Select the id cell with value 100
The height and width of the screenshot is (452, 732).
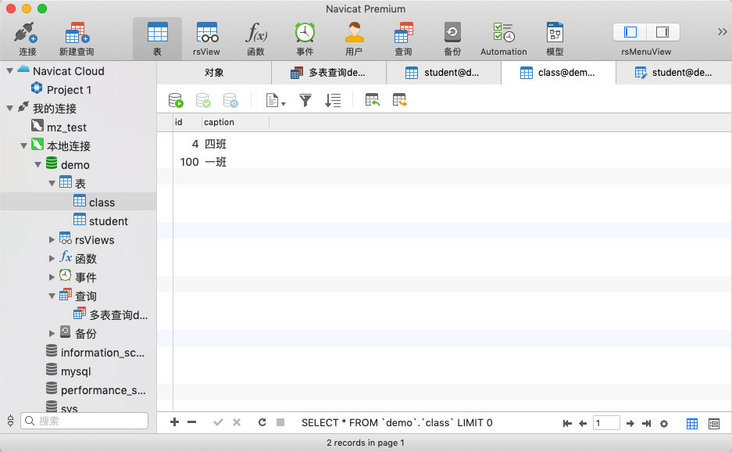coord(187,162)
